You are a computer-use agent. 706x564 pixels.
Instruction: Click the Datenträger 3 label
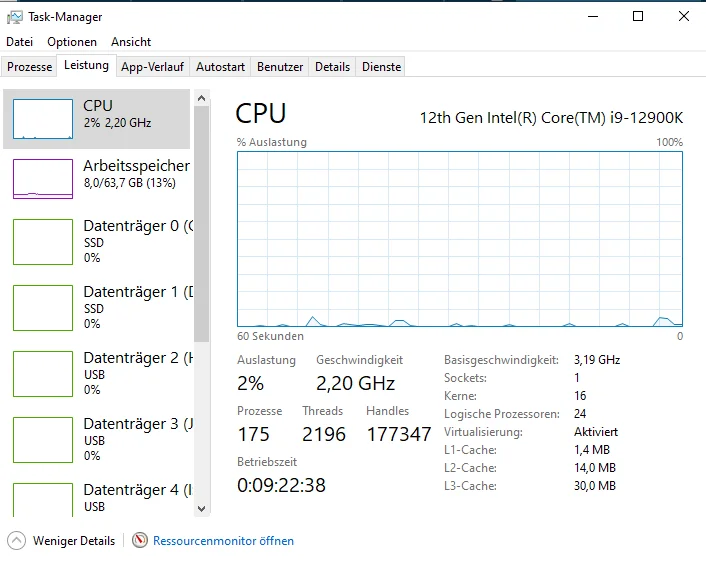point(138,424)
